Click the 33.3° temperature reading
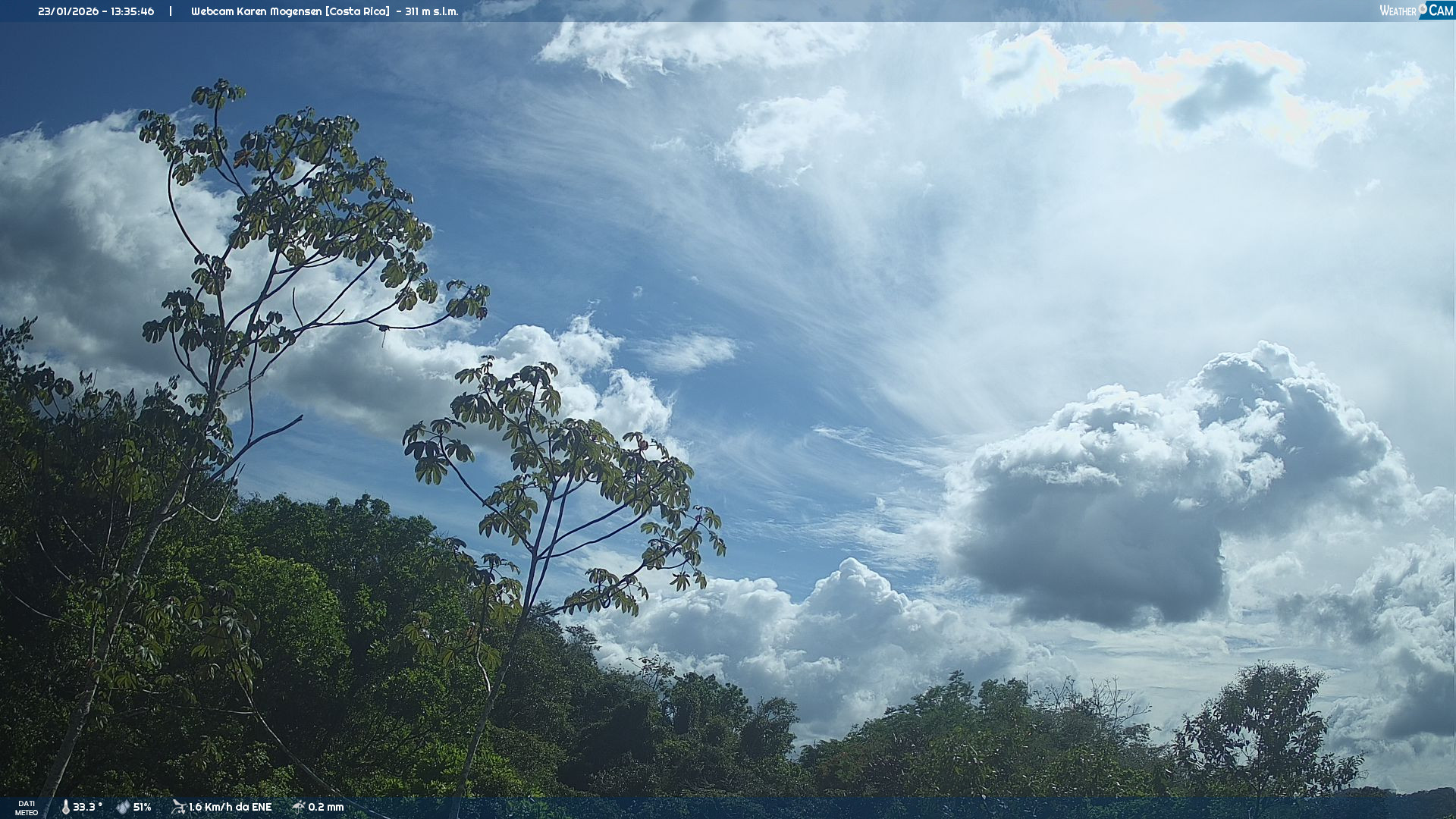 click(87, 808)
